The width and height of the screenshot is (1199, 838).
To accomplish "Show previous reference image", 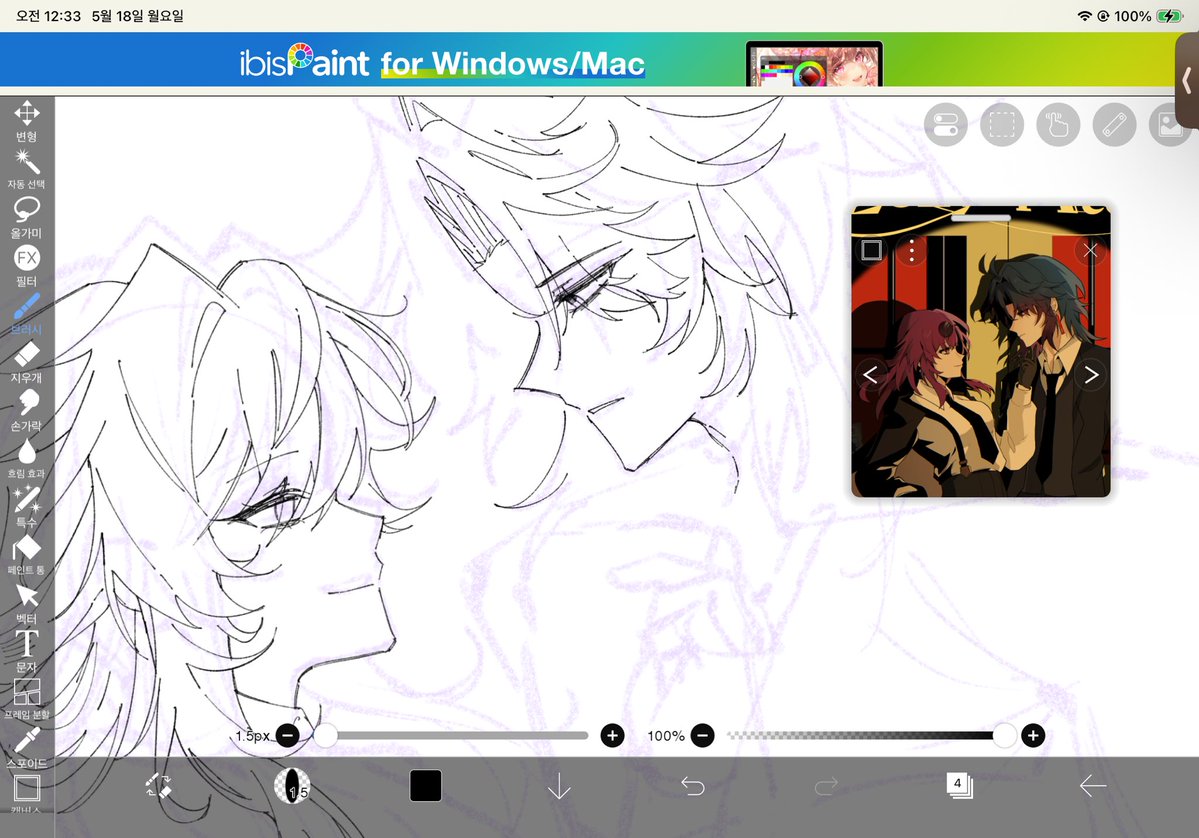I will coord(870,375).
